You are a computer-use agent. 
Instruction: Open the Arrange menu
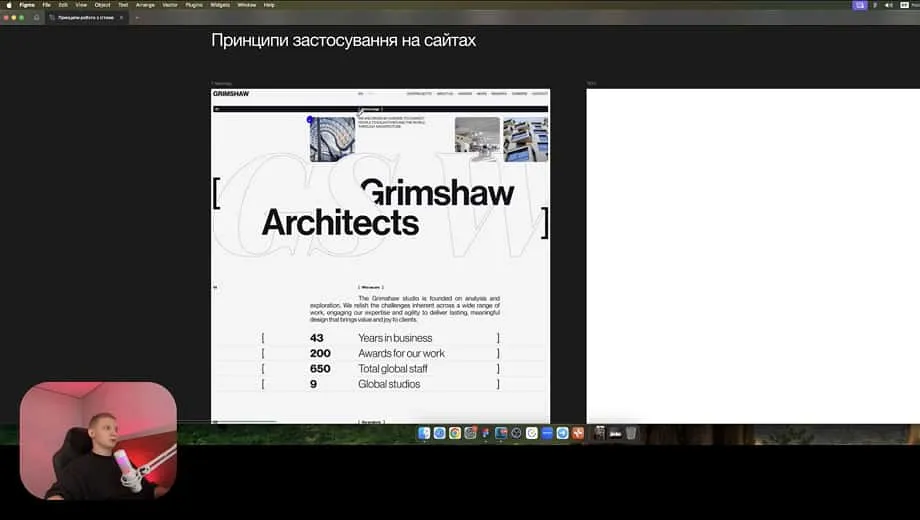click(145, 5)
